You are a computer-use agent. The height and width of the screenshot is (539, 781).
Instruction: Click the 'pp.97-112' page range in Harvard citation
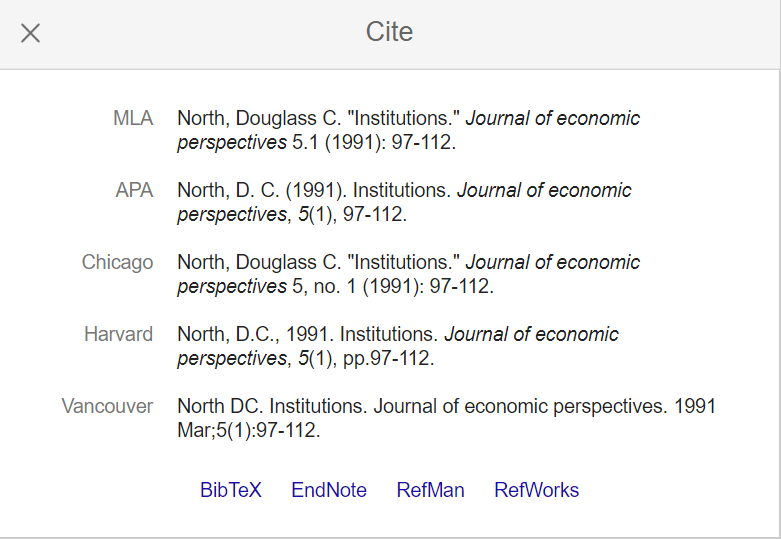[389, 359]
